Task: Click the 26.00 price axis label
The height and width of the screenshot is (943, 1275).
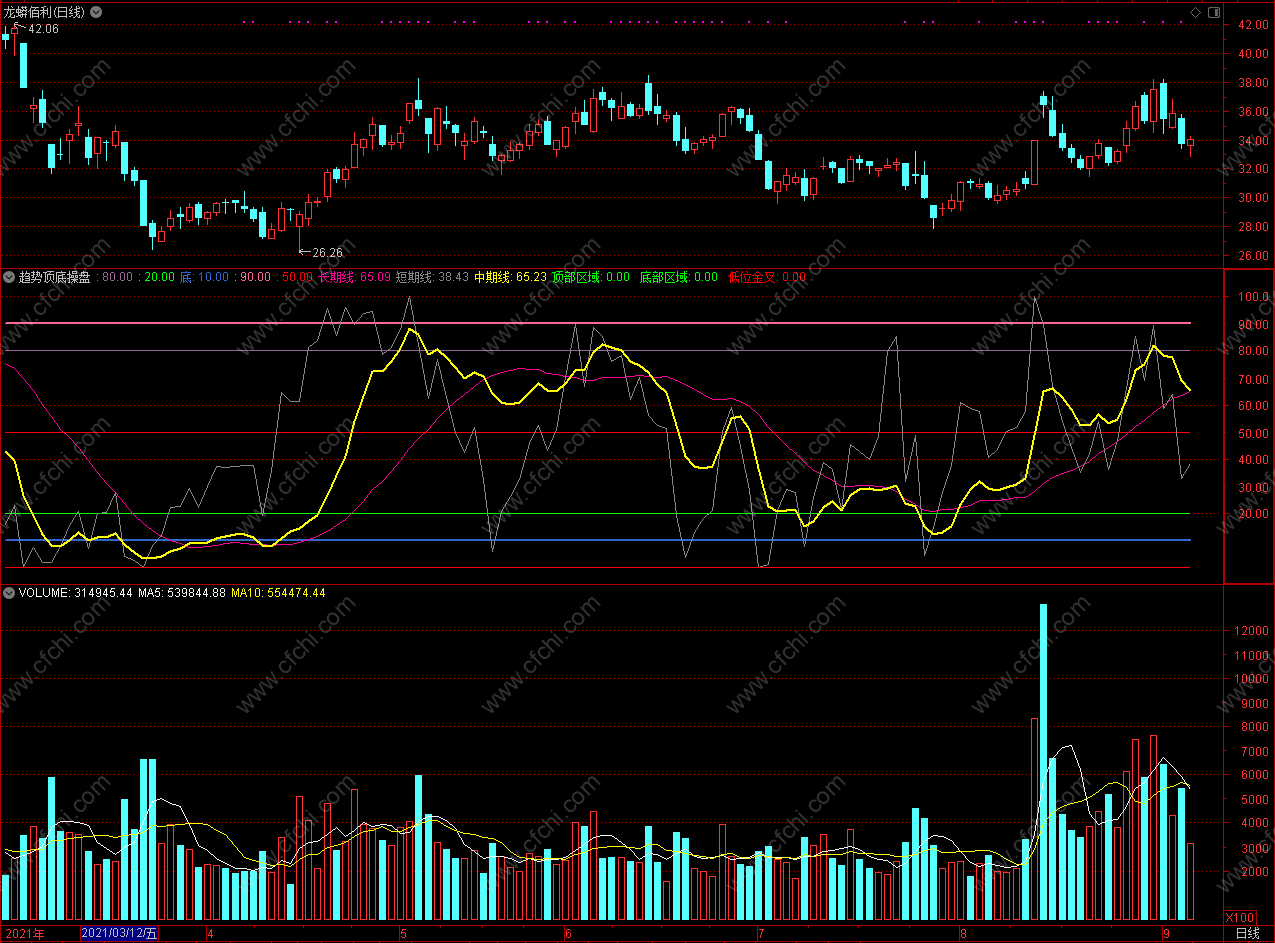Action: pos(1254,256)
